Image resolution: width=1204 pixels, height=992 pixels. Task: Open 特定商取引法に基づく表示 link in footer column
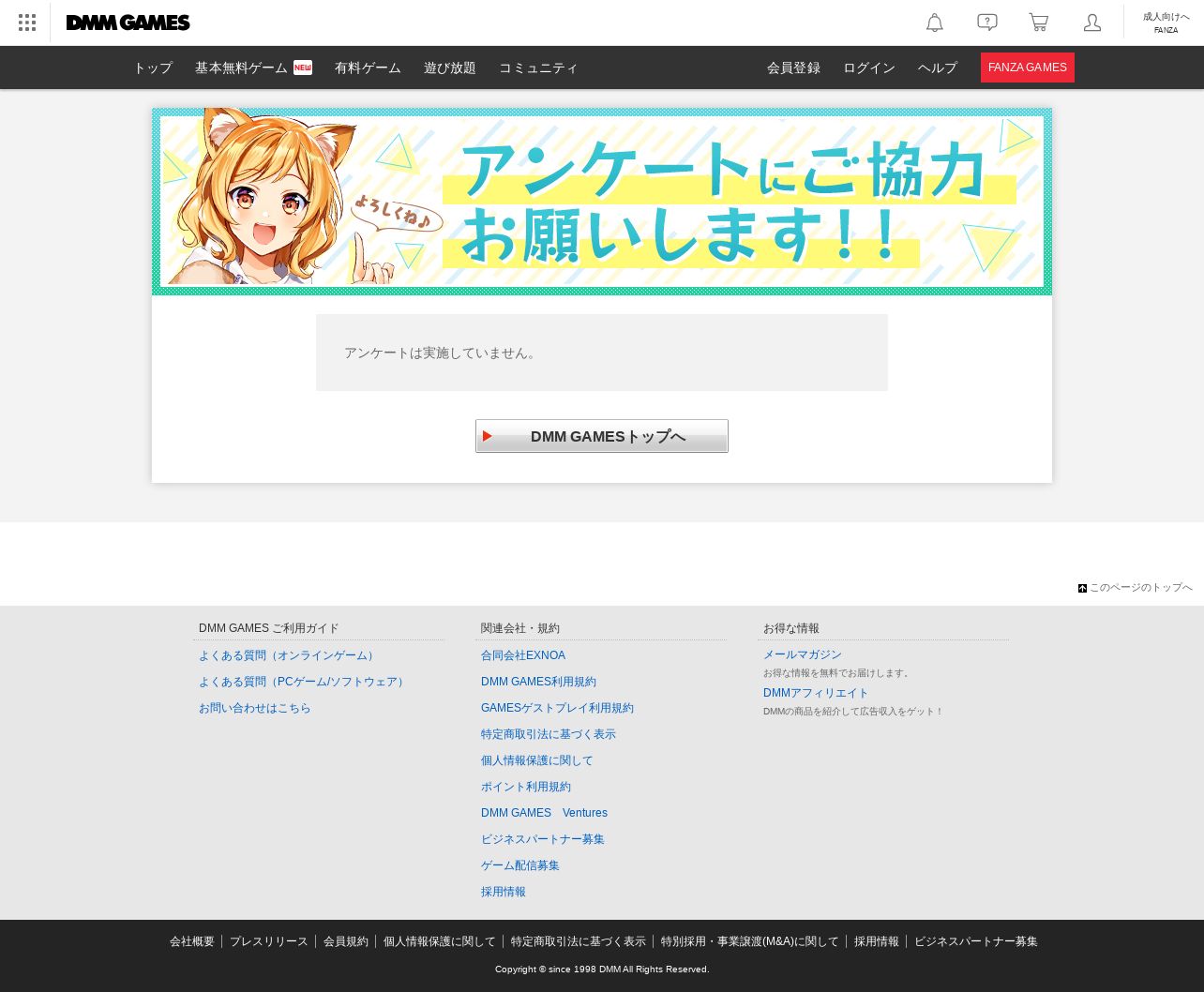tap(549, 734)
